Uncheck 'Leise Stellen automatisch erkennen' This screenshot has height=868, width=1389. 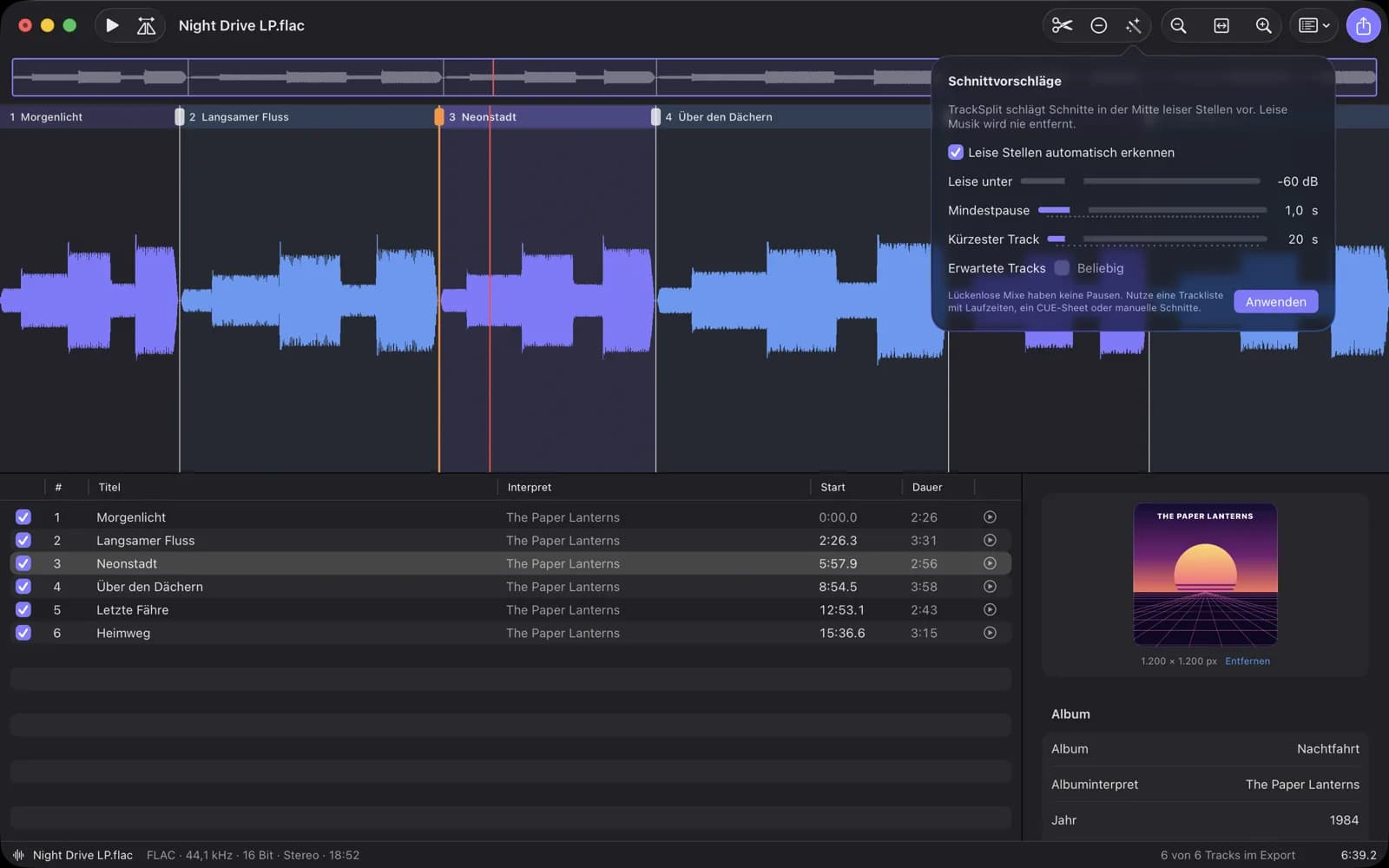956,152
